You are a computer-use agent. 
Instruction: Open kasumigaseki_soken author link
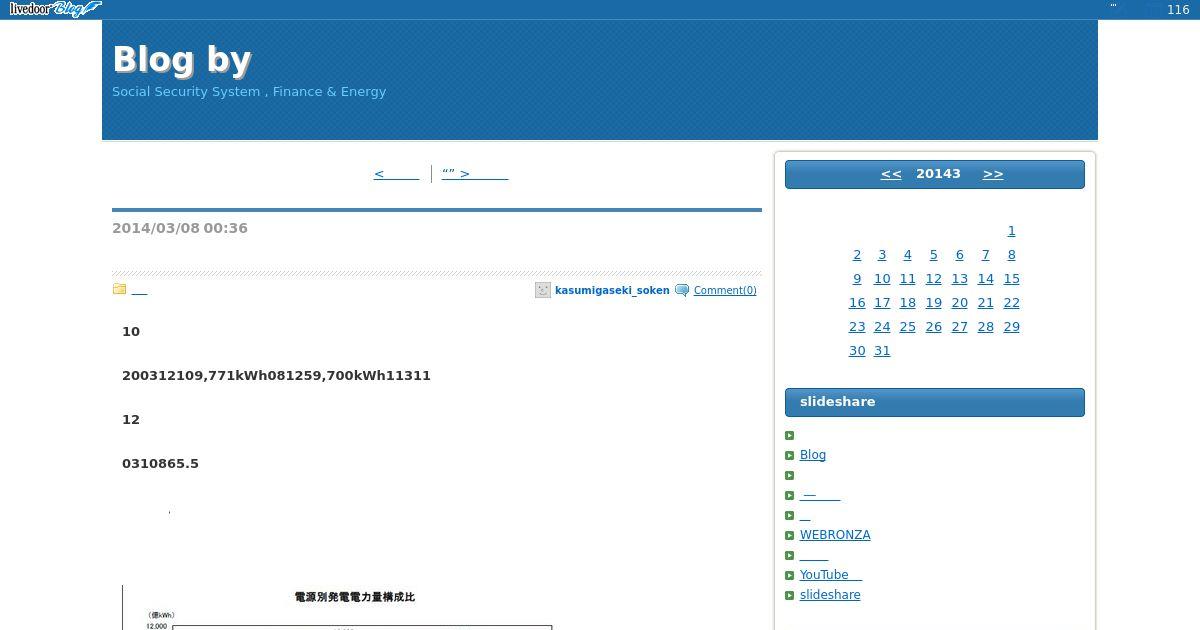(612, 290)
